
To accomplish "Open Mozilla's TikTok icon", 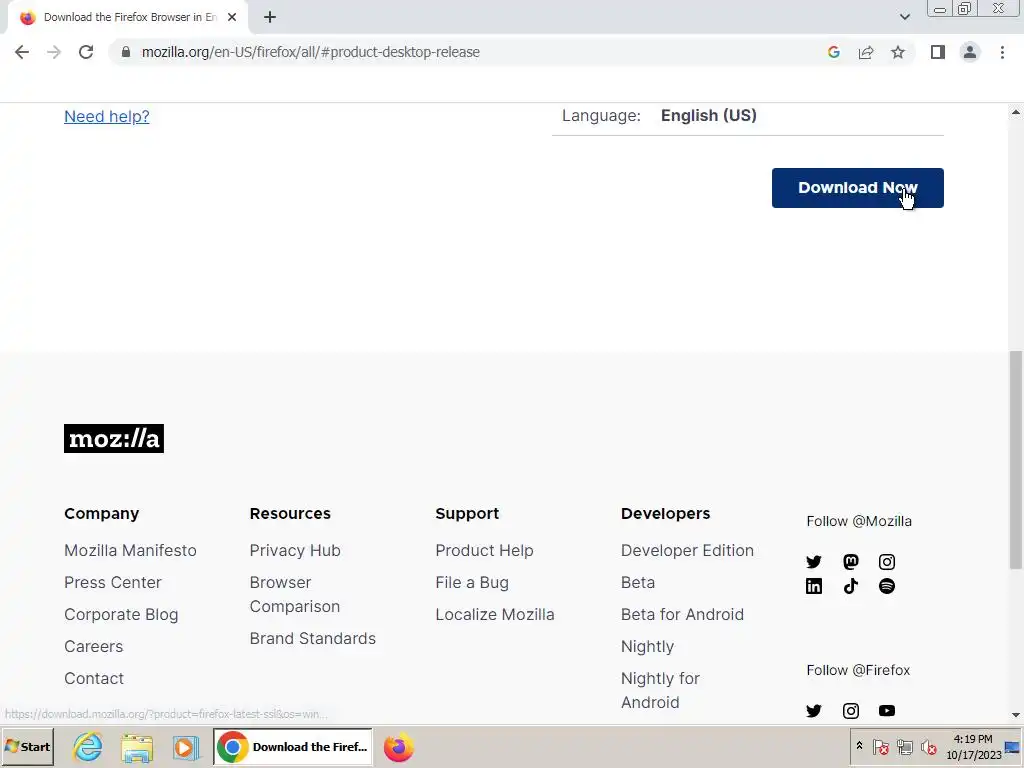I will click(x=850, y=586).
